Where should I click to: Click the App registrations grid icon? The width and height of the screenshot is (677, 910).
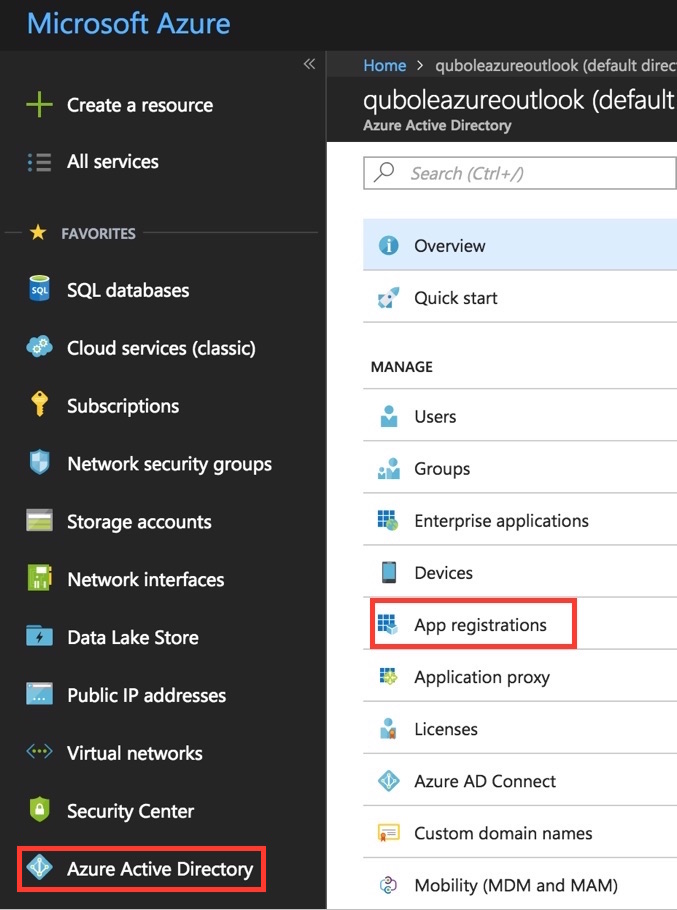coord(388,624)
